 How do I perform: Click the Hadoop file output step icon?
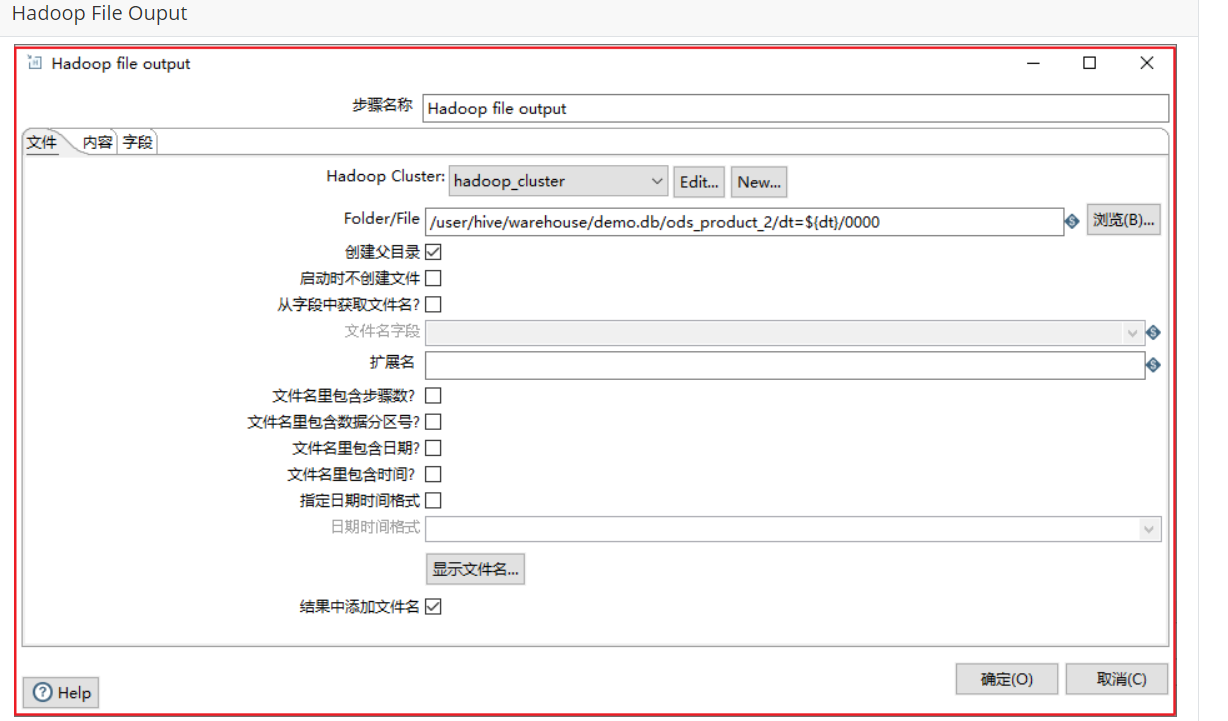point(35,62)
